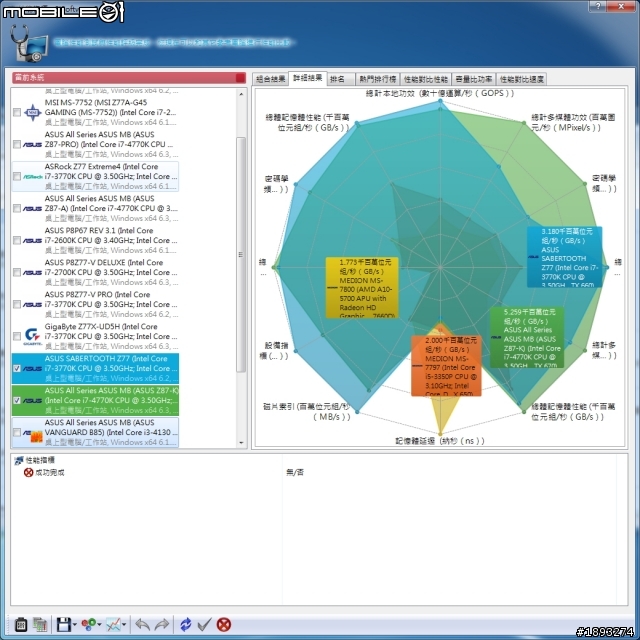This screenshot has width=640, height=640.
Task: Cancel with the red X toolbar icon
Action: 224,624
